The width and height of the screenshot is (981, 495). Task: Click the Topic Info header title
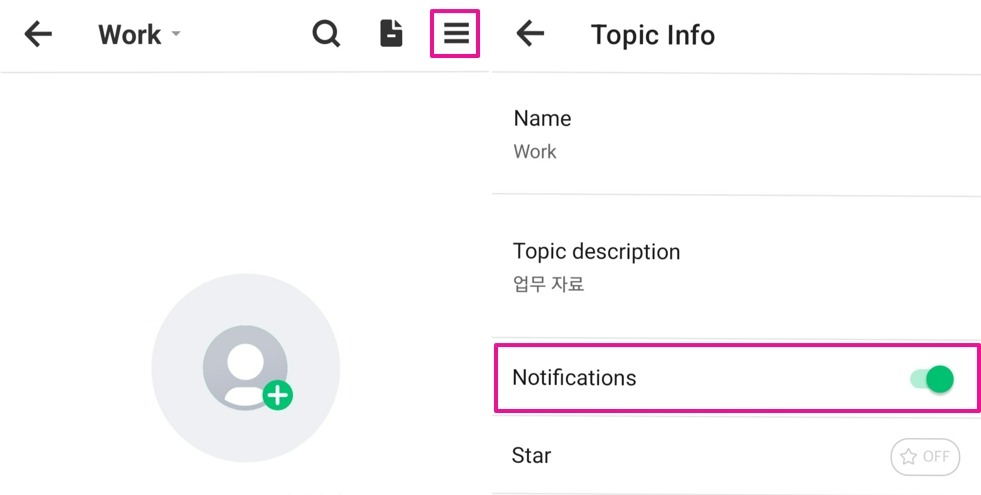click(x=652, y=35)
